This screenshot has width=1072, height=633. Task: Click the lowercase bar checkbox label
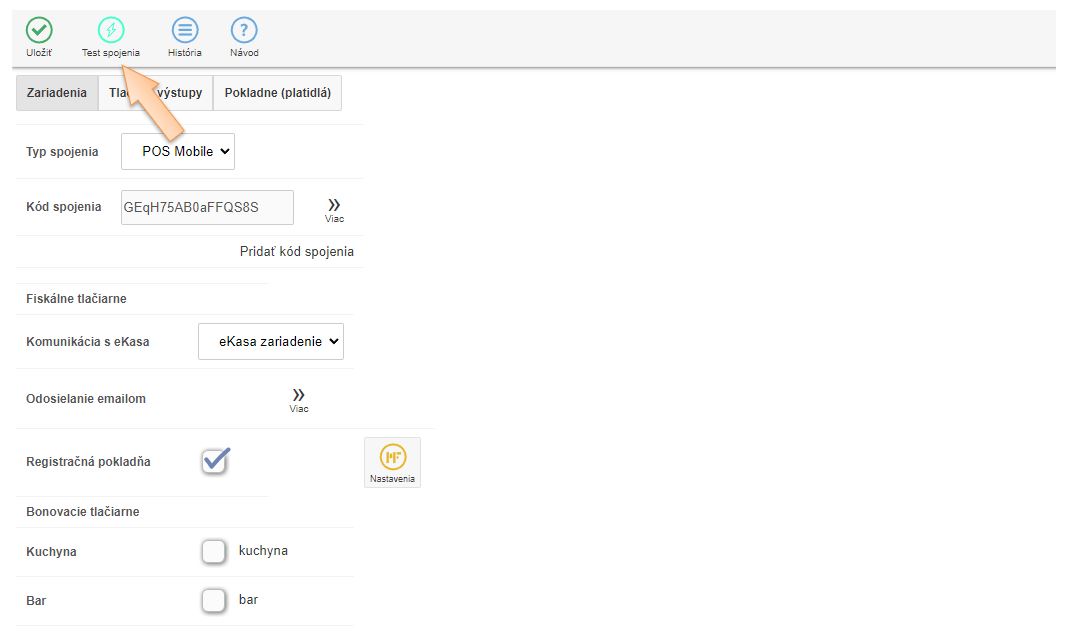point(248,600)
